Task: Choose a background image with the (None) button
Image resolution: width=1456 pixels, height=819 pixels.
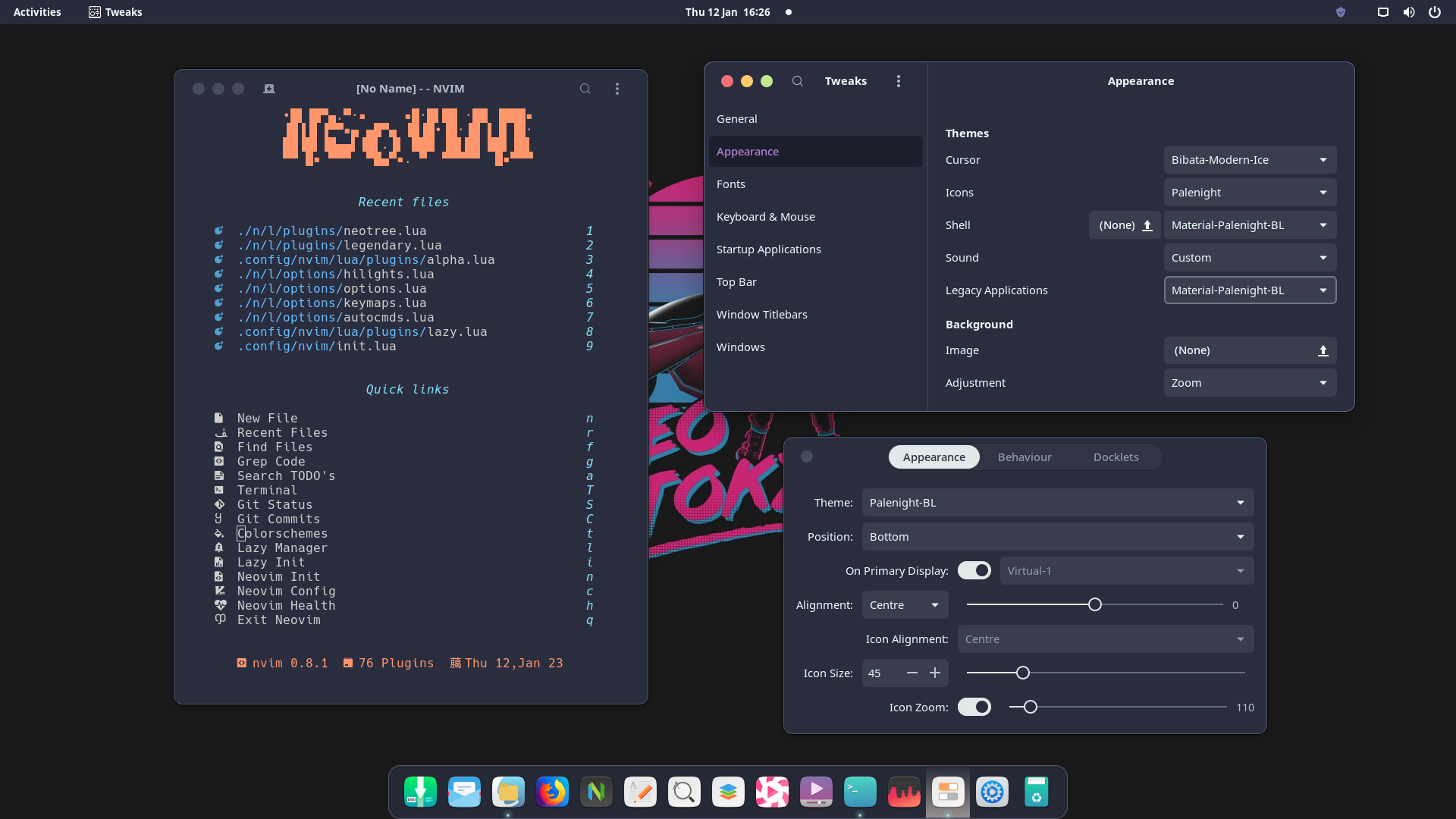Action: click(x=1250, y=350)
